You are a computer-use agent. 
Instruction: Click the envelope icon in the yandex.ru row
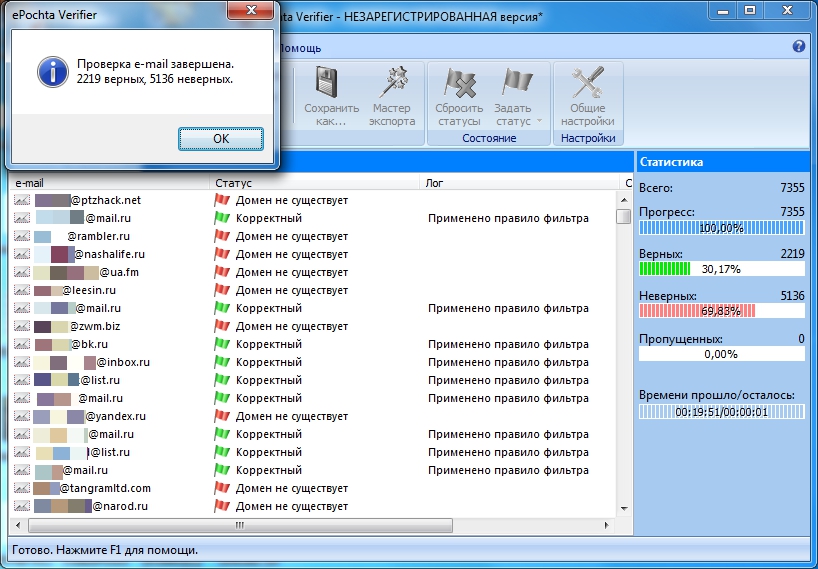22,416
